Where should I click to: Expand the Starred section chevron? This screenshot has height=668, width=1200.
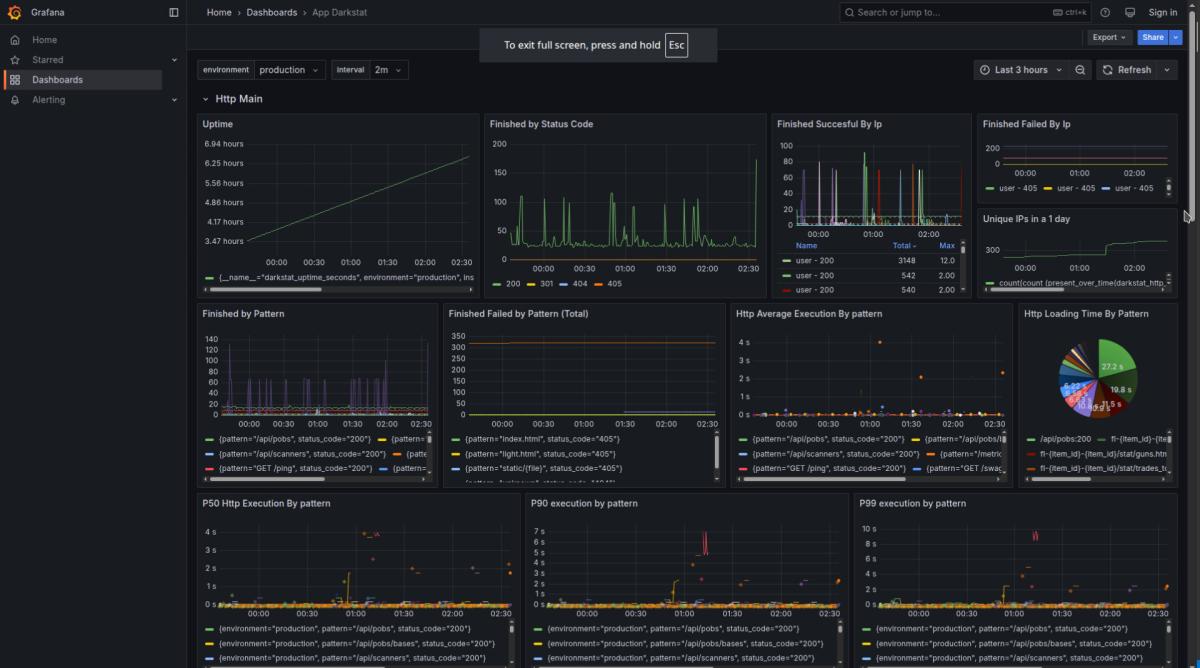pyautogui.click(x=174, y=60)
